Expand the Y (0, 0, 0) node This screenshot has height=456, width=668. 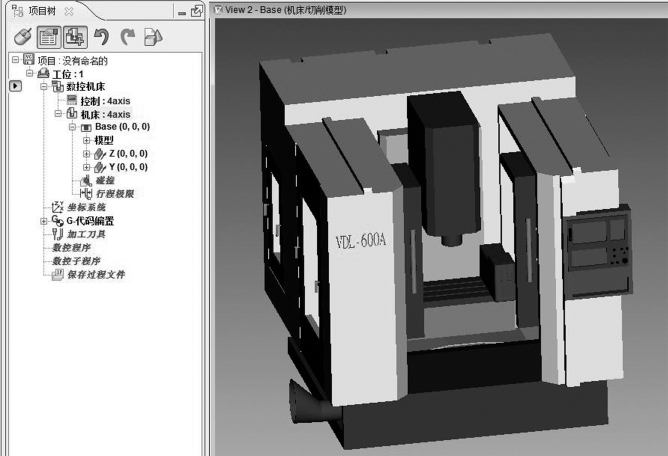[86, 167]
